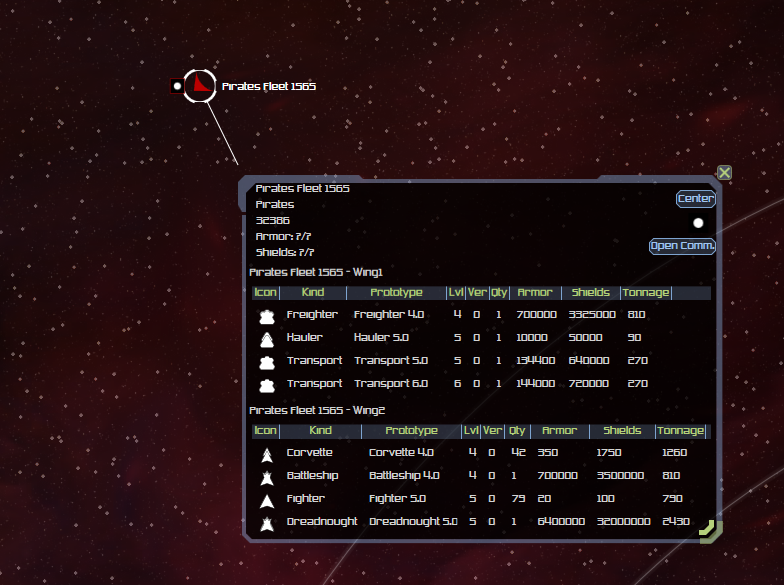Click 'Pirates Fleet 1565 - Wing1' heading
784x585 pixels.
point(316,272)
